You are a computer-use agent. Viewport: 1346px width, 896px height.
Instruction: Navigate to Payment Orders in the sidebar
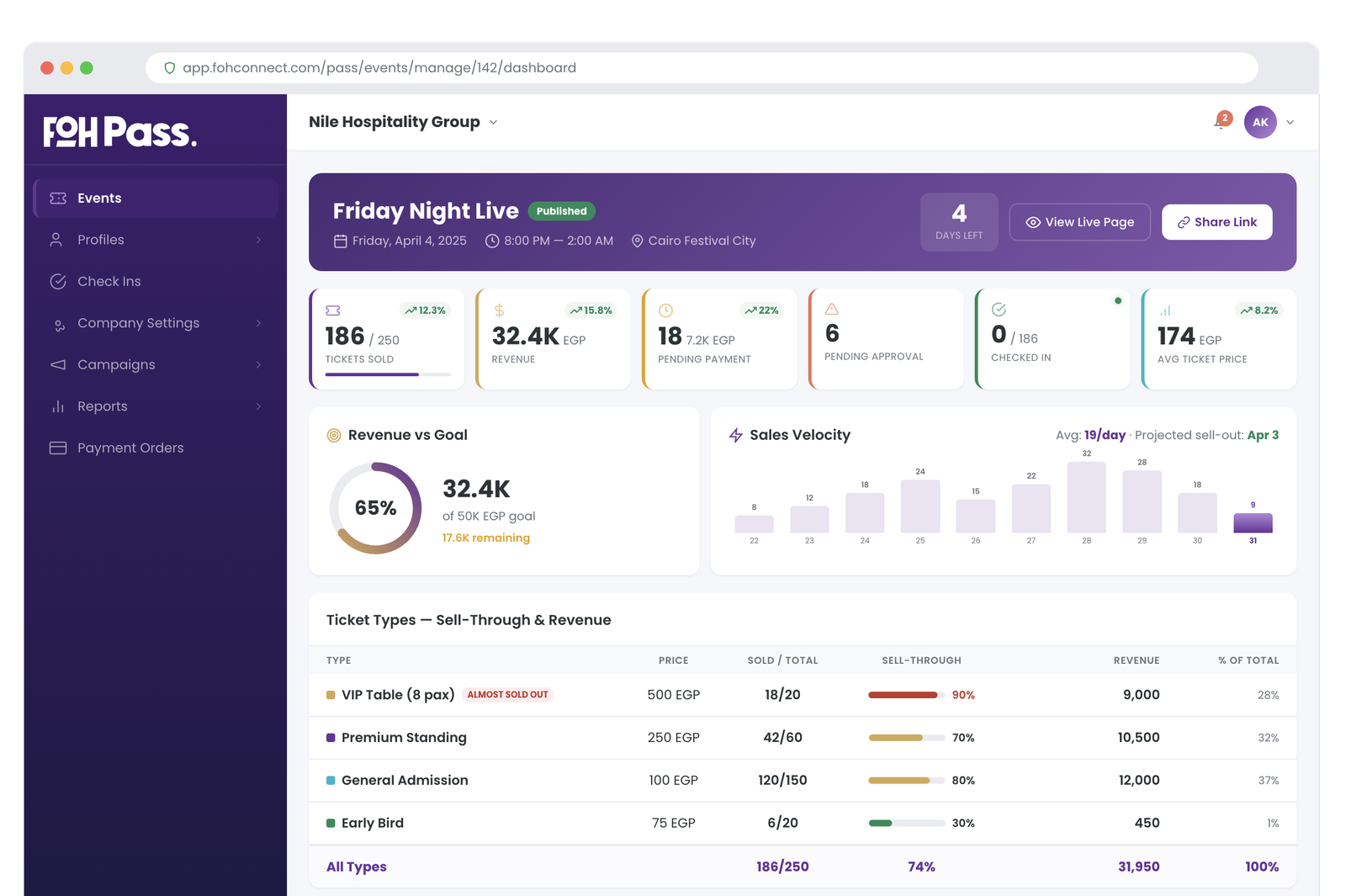[x=130, y=448]
